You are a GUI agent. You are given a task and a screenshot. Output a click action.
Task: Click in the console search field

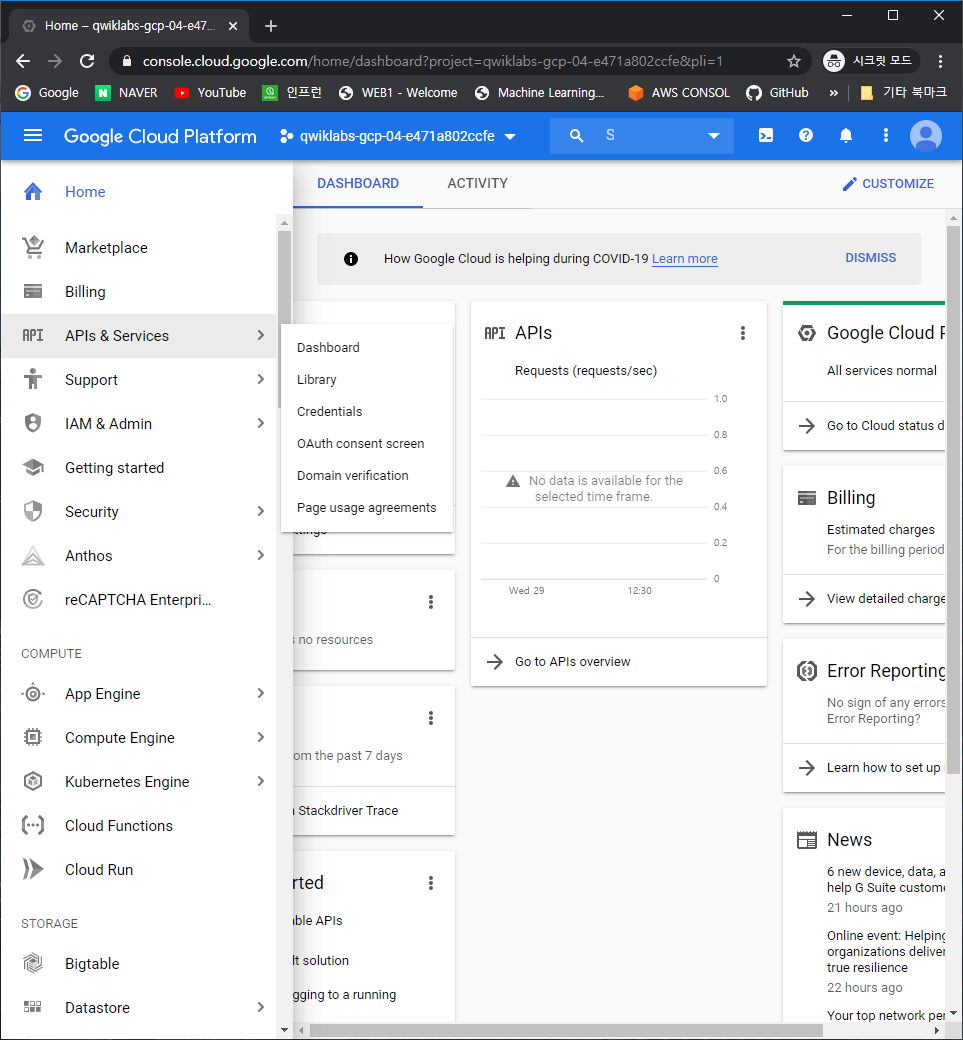(641, 135)
